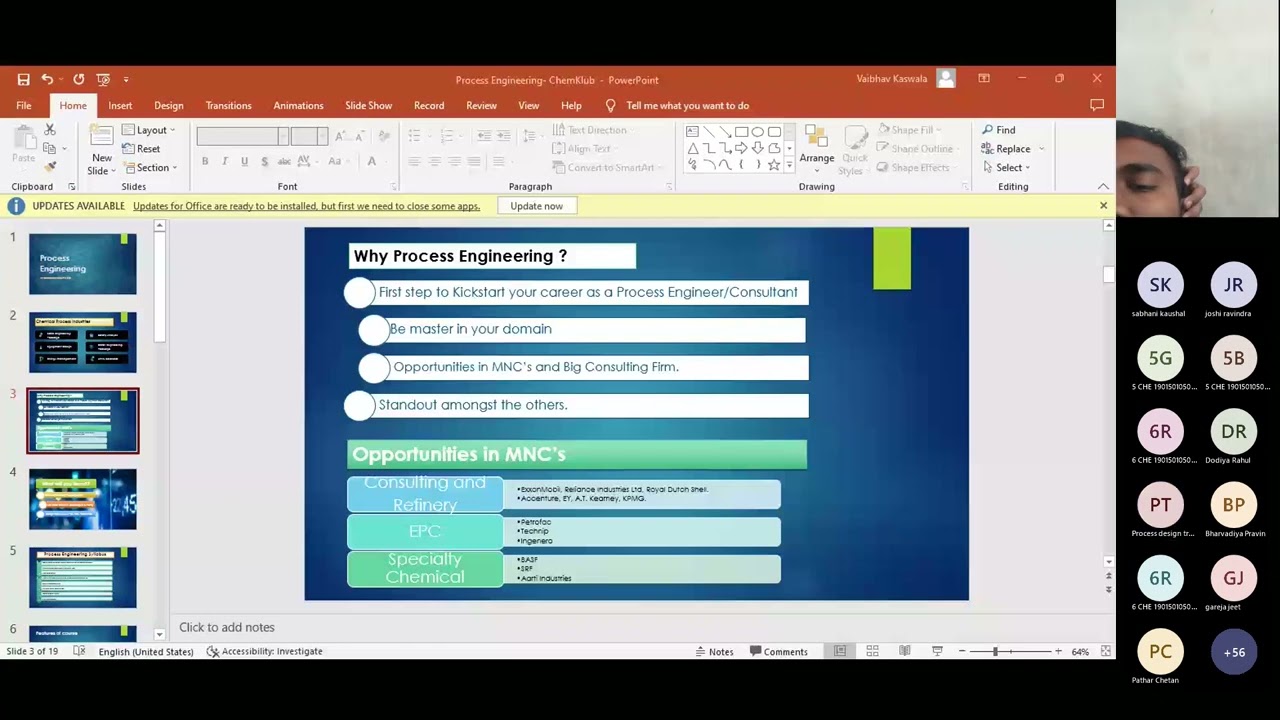The image size is (1280, 720).
Task: Expand the shapes gallery More arrow
Action: pos(789,166)
